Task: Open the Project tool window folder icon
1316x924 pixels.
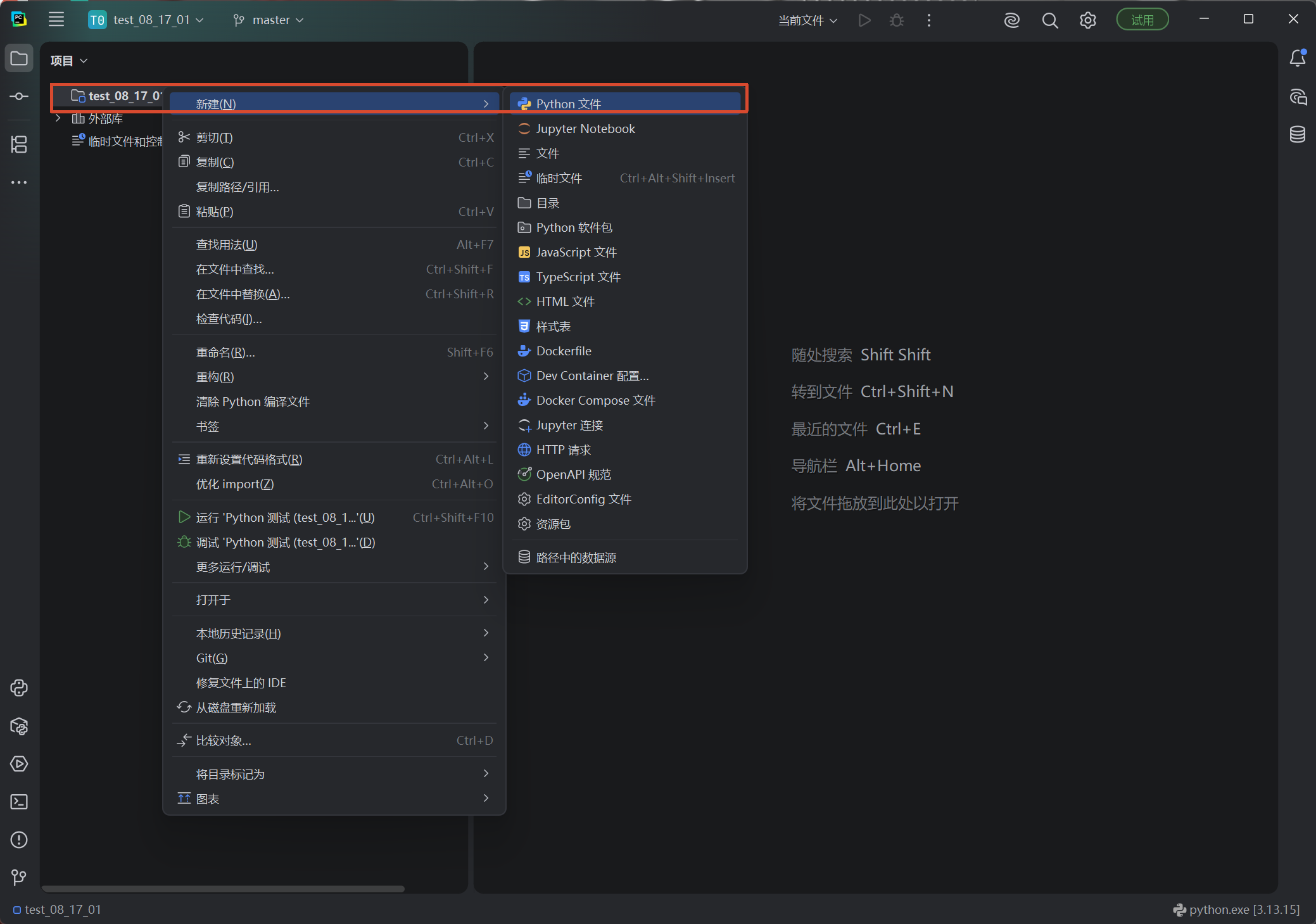Action: (19, 58)
